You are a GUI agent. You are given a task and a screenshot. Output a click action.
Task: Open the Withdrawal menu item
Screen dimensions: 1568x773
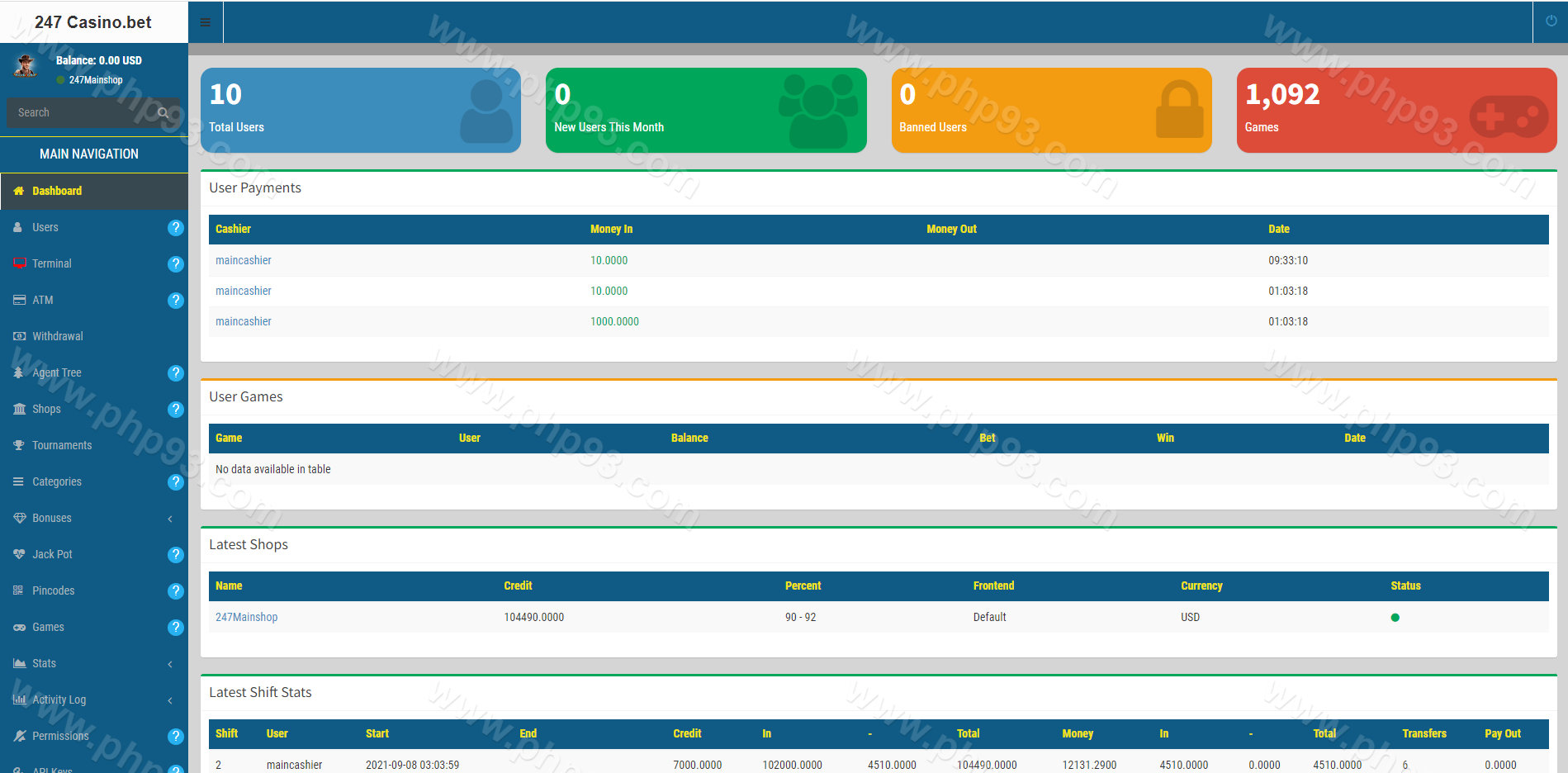click(58, 337)
